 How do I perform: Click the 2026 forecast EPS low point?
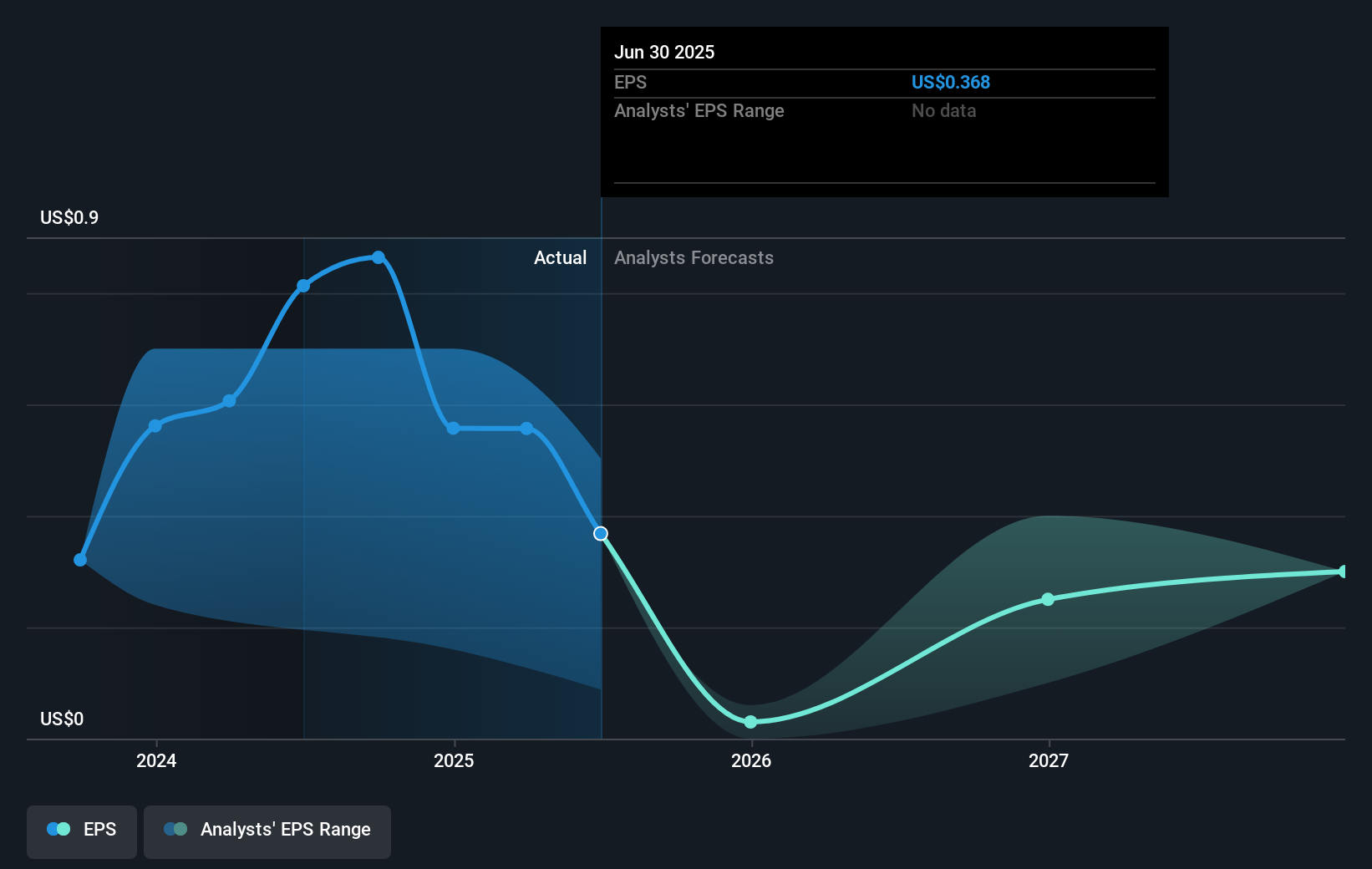[x=750, y=722]
